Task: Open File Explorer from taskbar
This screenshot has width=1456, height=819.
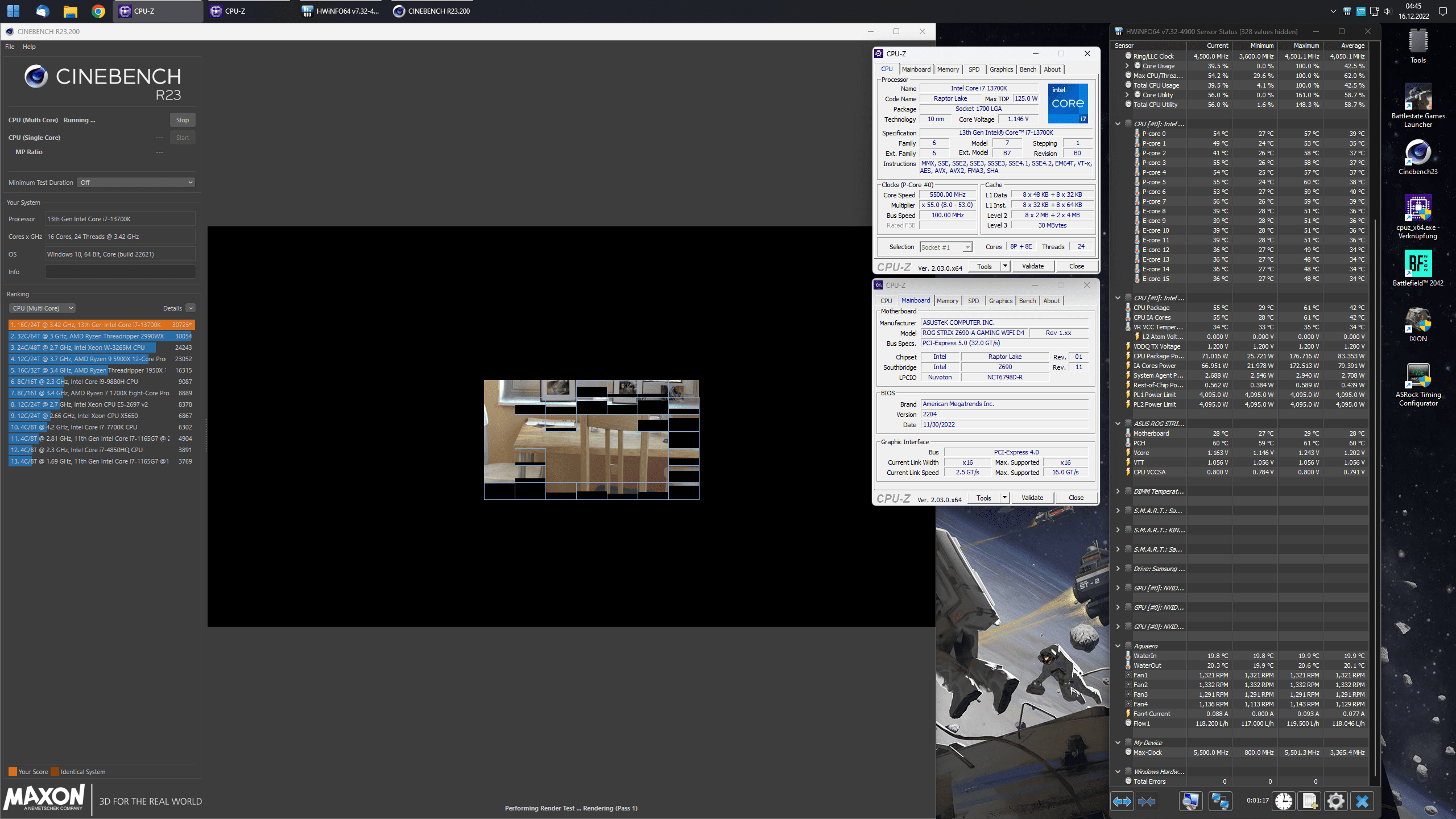Action: 70,11
